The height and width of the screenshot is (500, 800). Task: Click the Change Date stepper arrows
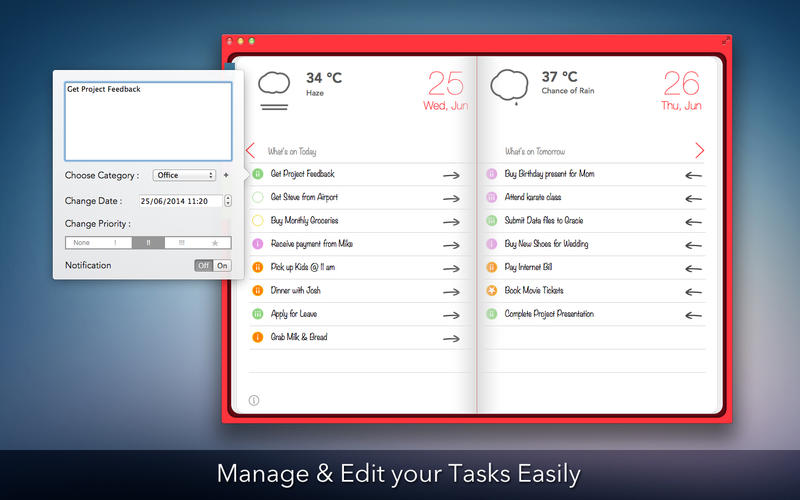point(228,201)
